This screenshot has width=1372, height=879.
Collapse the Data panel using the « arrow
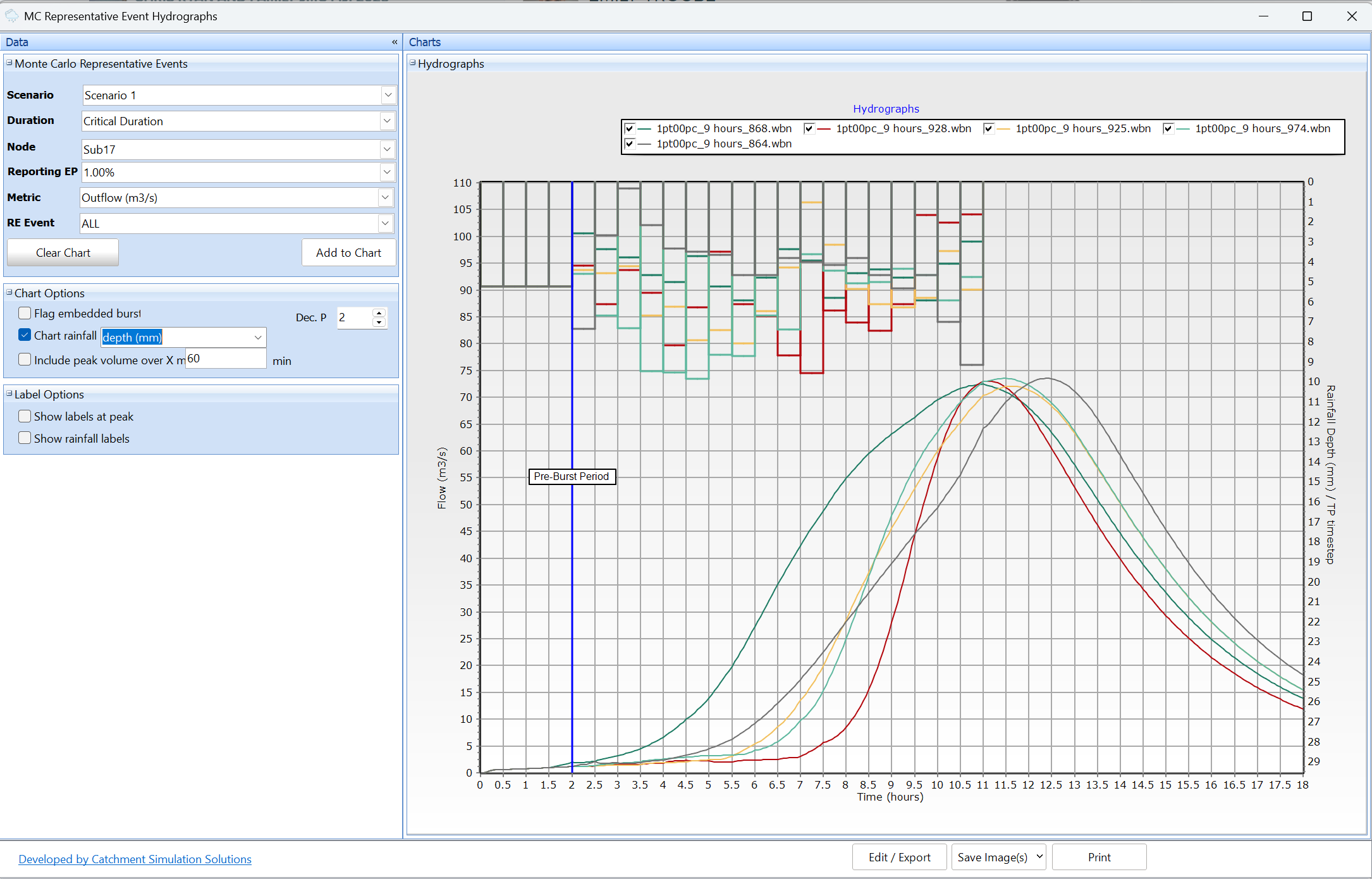(394, 42)
